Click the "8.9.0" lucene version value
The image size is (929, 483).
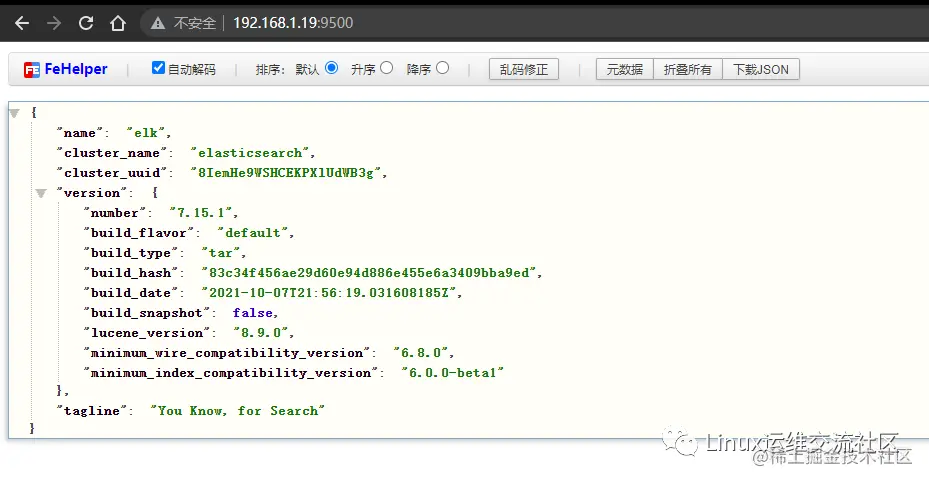(x=261, y=333)
